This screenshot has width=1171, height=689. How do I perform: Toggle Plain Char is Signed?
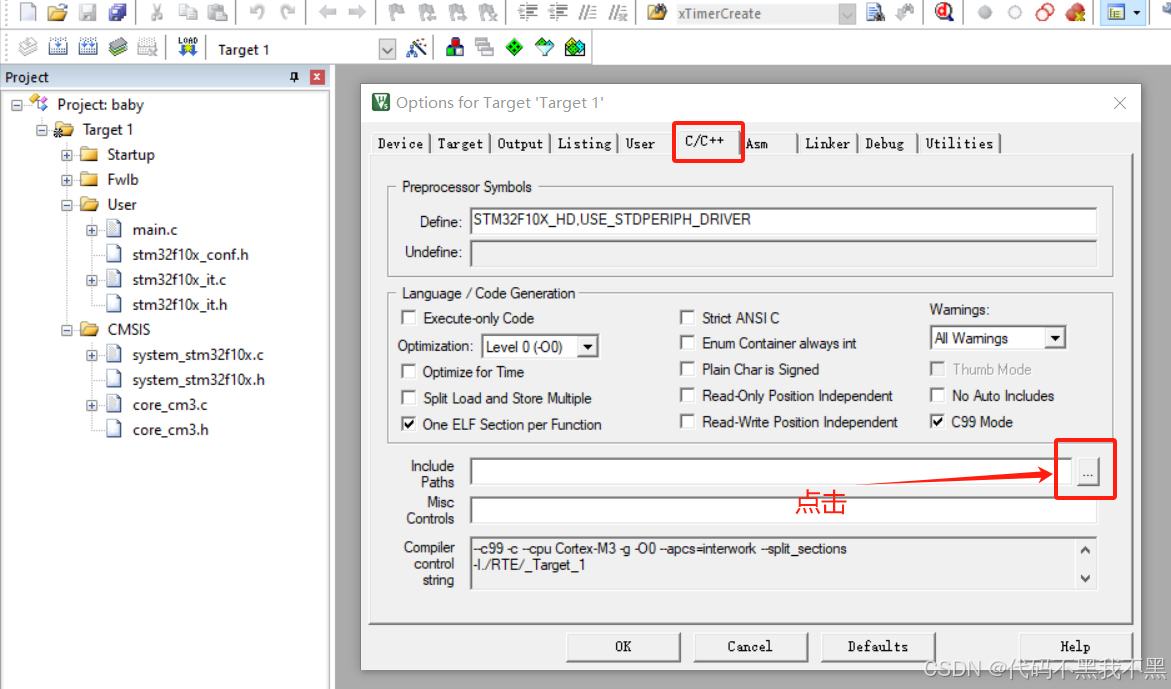pos(687,369)
